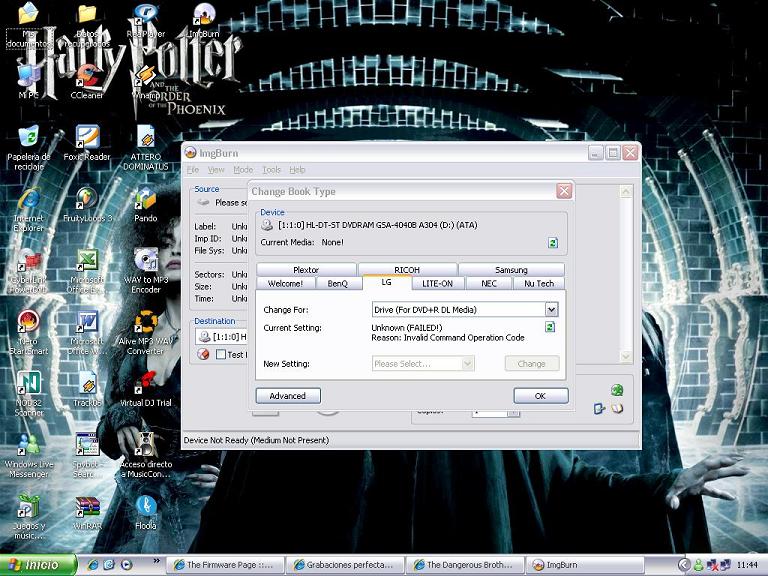Launch Virtual DJ Trial shortcut

coord(145,390)
